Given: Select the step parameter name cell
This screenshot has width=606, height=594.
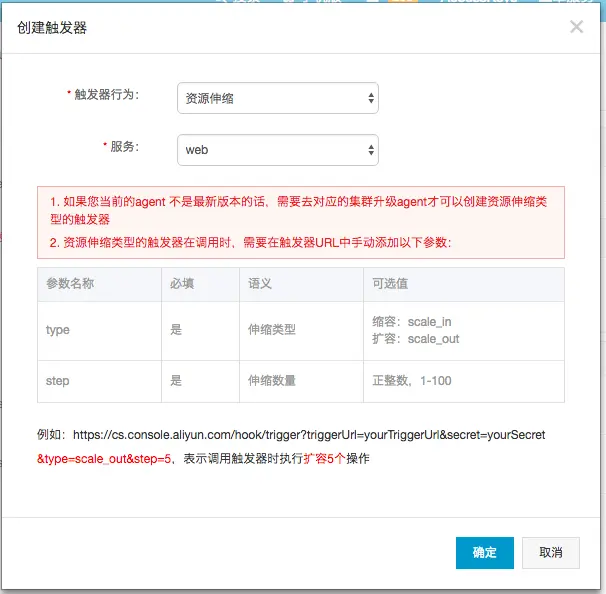Looking at the screenshot, I should pos(99,381).
